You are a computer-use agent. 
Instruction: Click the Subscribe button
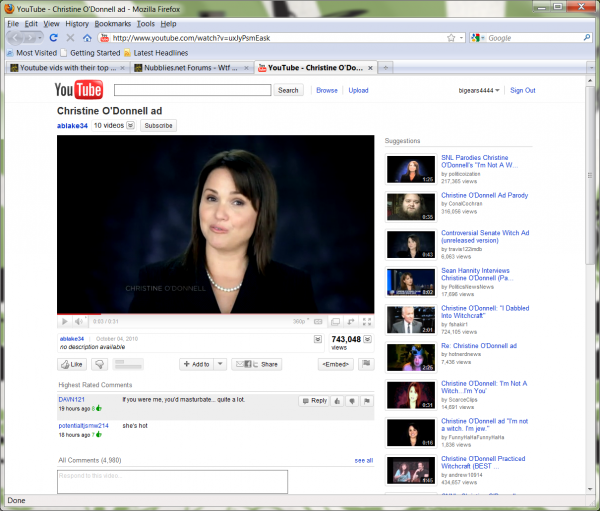[158, 126]
